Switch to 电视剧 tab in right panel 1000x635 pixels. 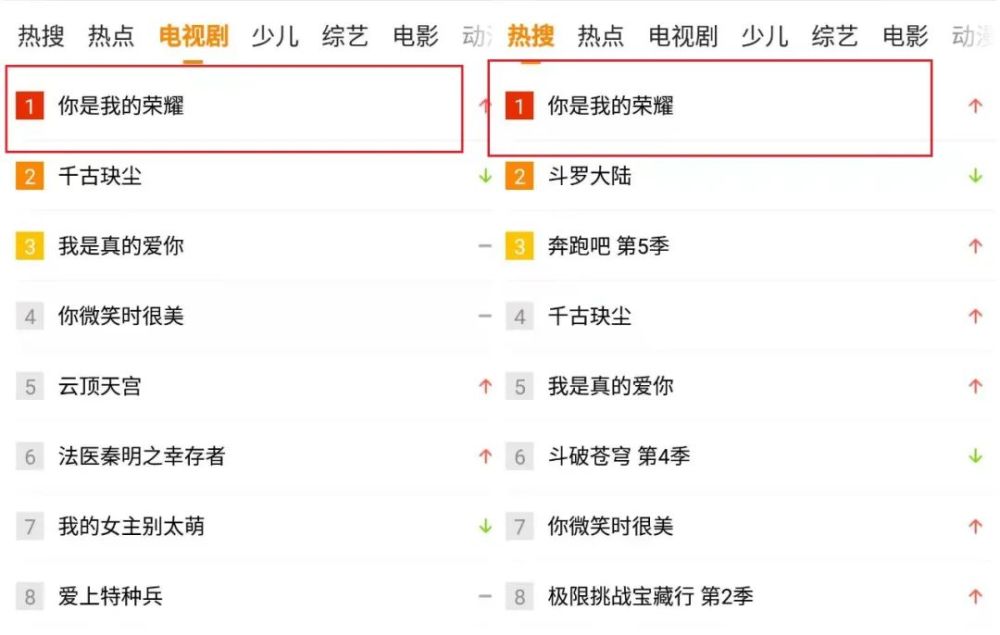click(x=683, y=36)
